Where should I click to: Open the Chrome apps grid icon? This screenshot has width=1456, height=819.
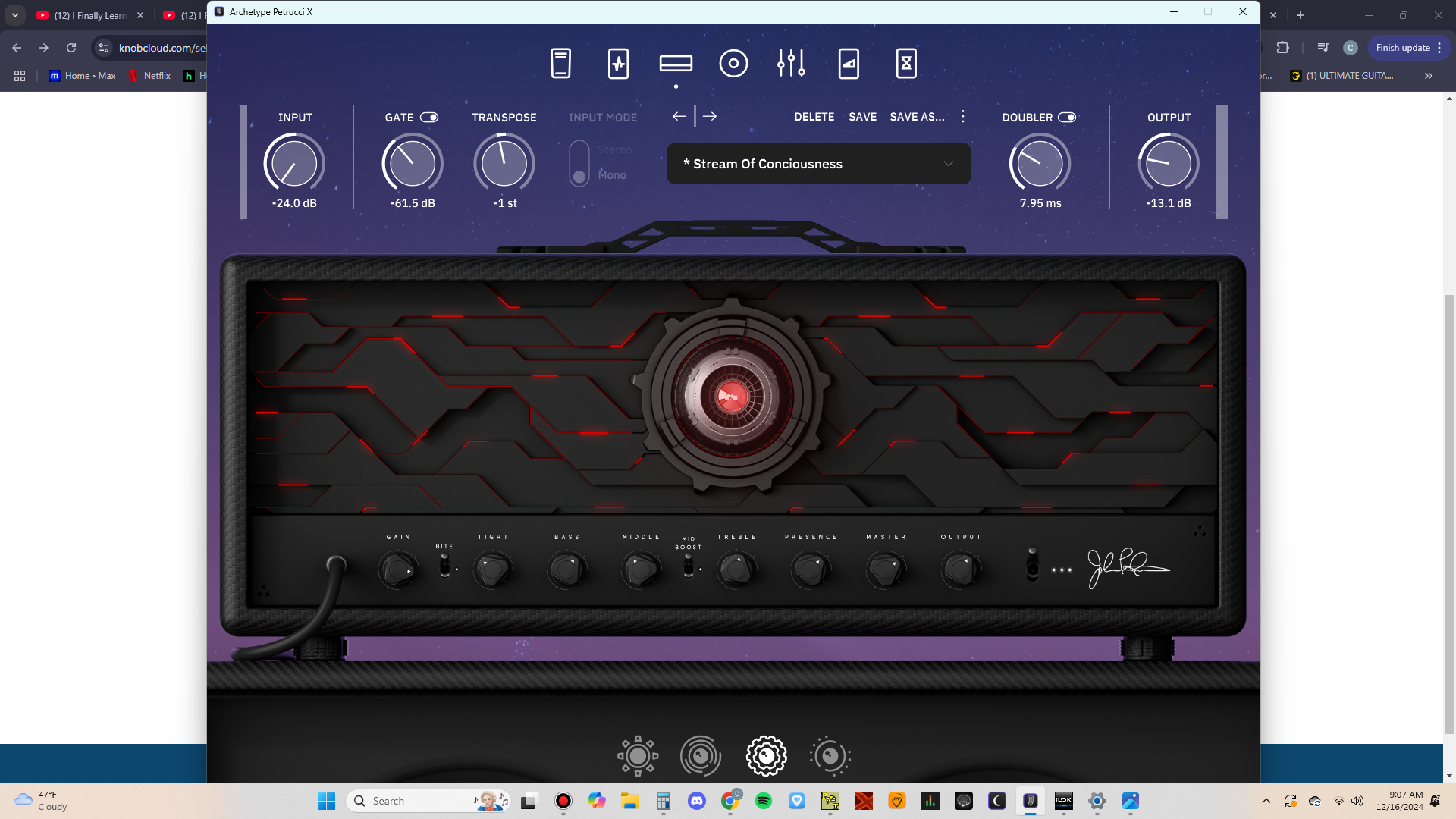coord(20,76)
